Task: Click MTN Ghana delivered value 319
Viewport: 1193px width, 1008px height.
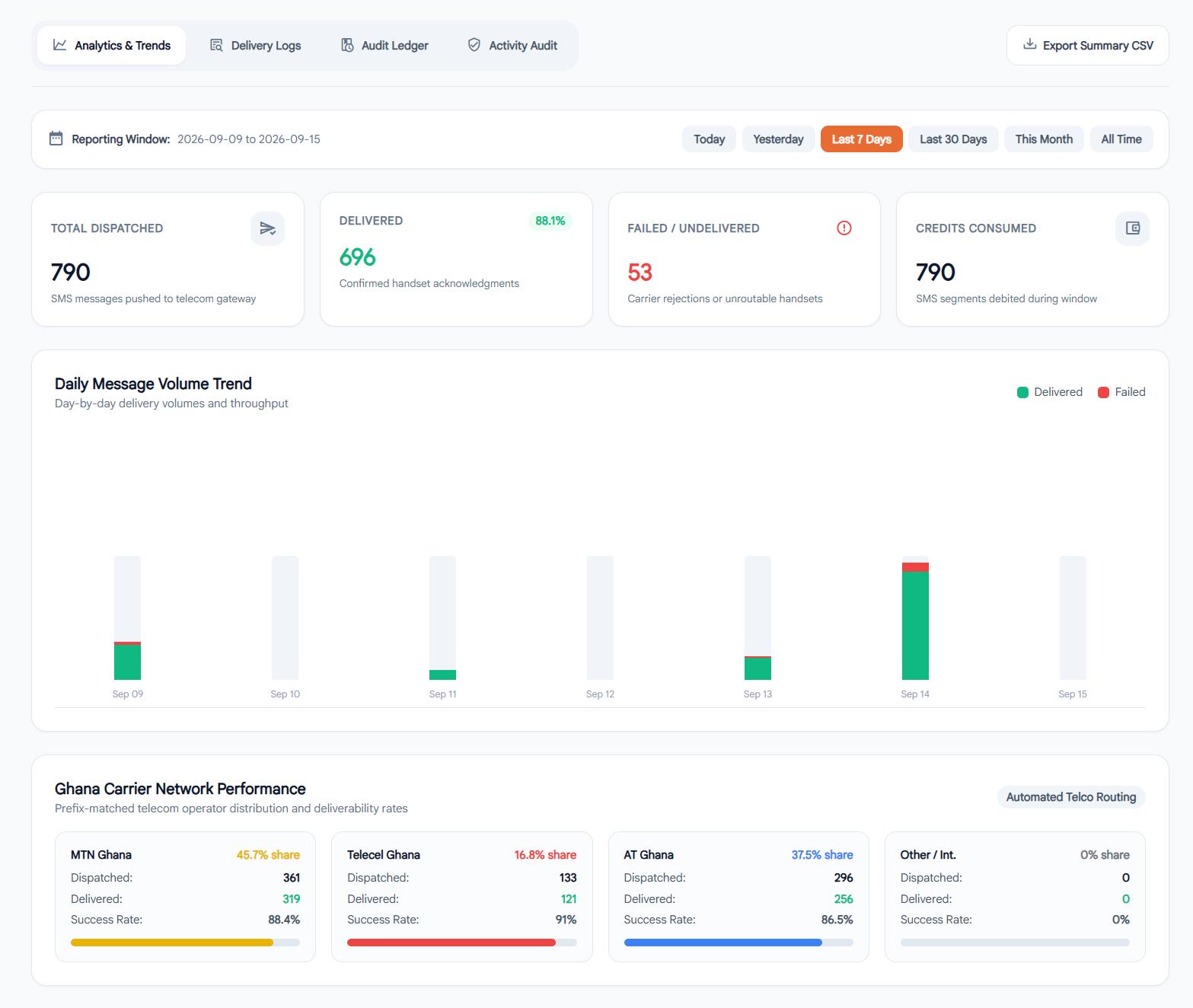Action: click(292, 899)
